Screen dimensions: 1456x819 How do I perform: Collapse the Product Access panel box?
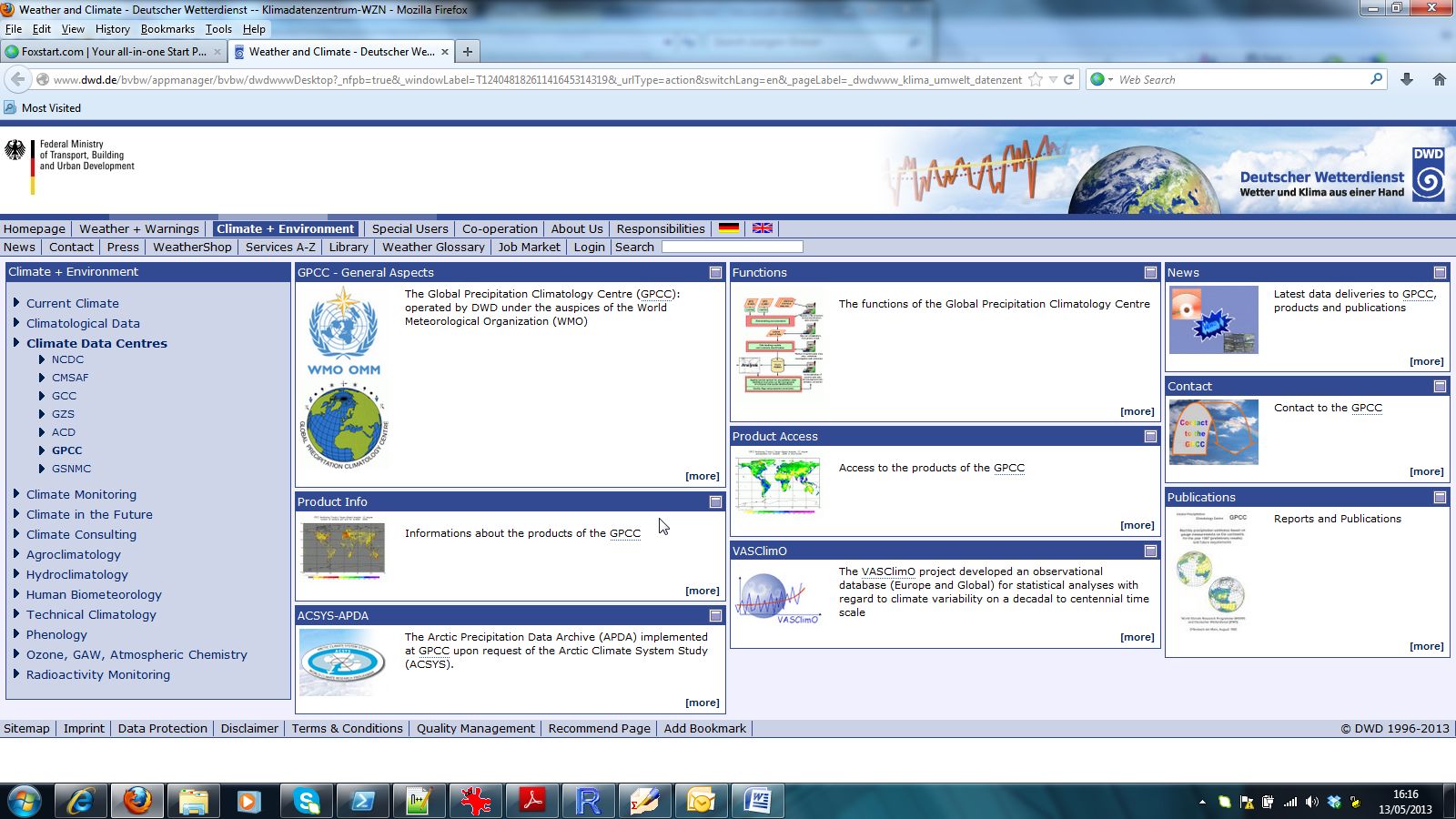coord(1150,436)
